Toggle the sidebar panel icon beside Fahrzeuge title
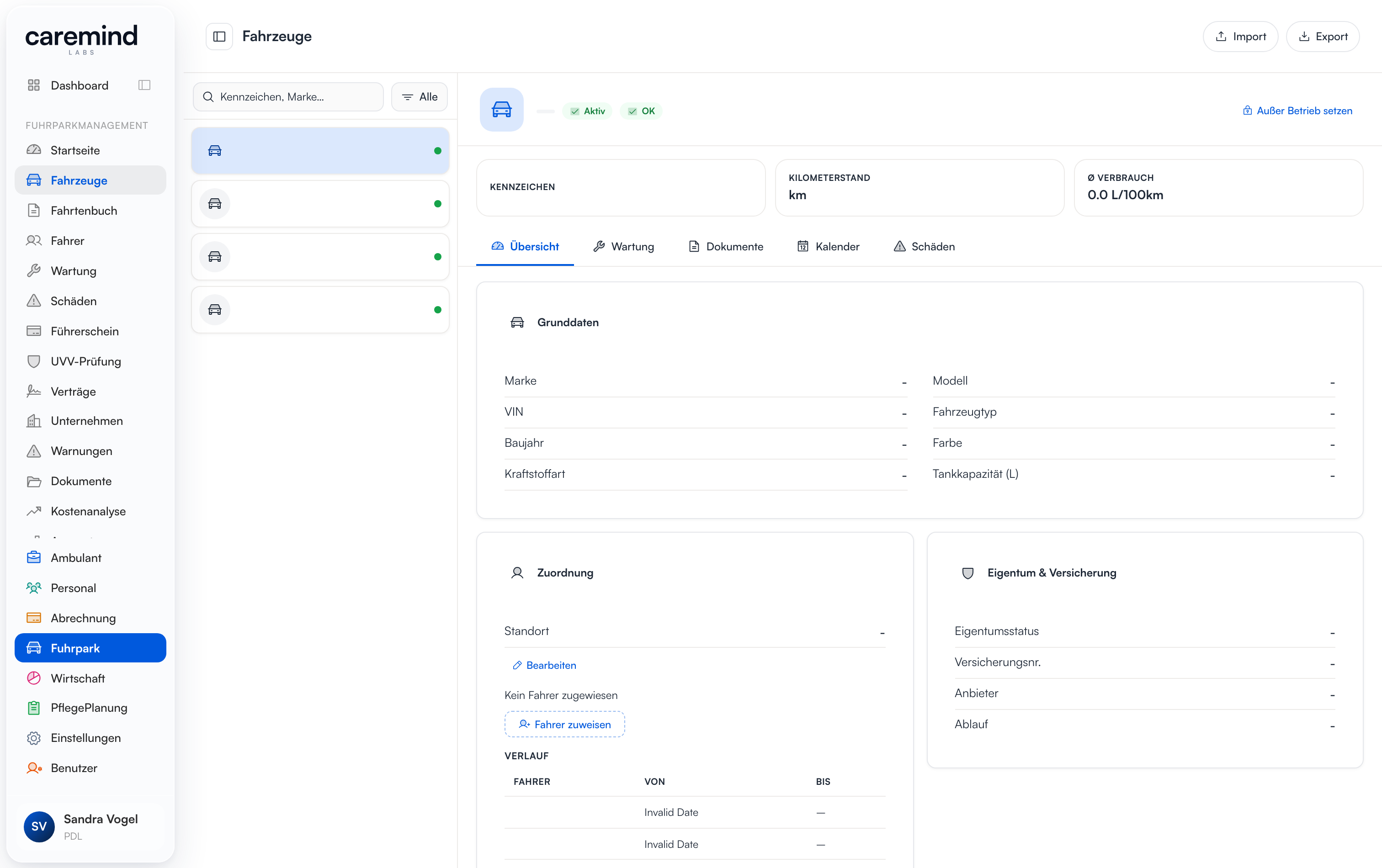The width and height of the screenshot is (1382, 868). [x=218, y=37]
